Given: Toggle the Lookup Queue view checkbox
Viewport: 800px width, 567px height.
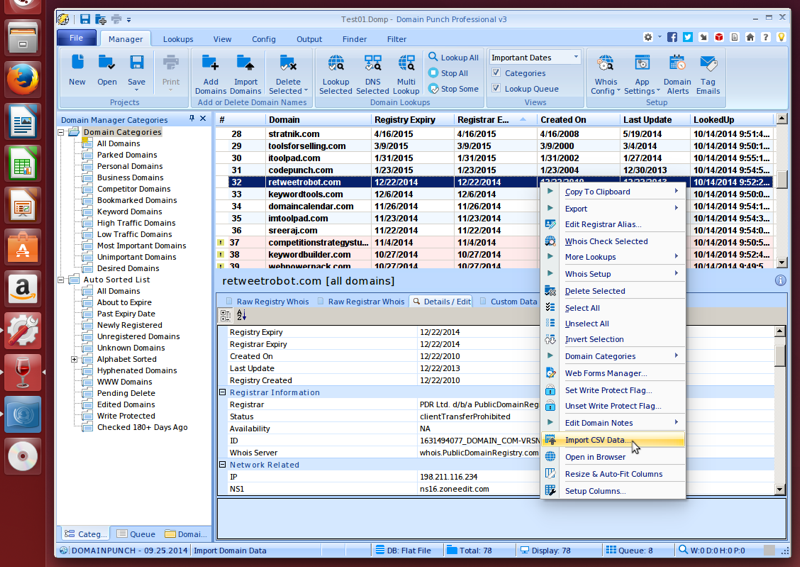Looking at the screenshot, I should (x=495, y=88).
